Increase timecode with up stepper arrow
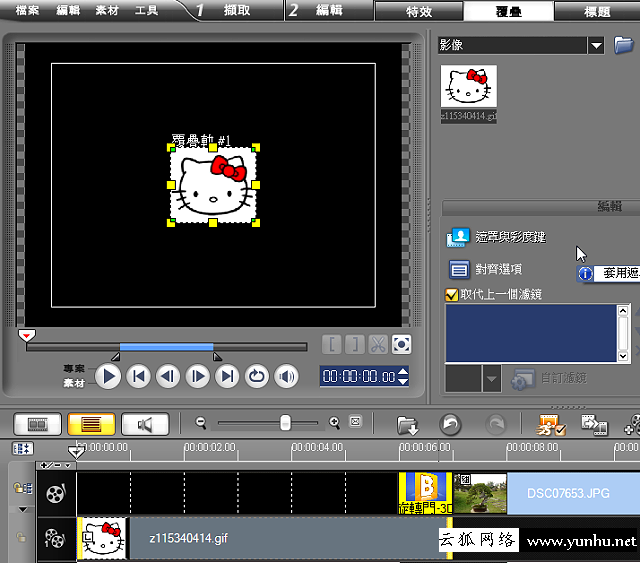The height and width of the screenshot is (563, 640). coord(402,372)
